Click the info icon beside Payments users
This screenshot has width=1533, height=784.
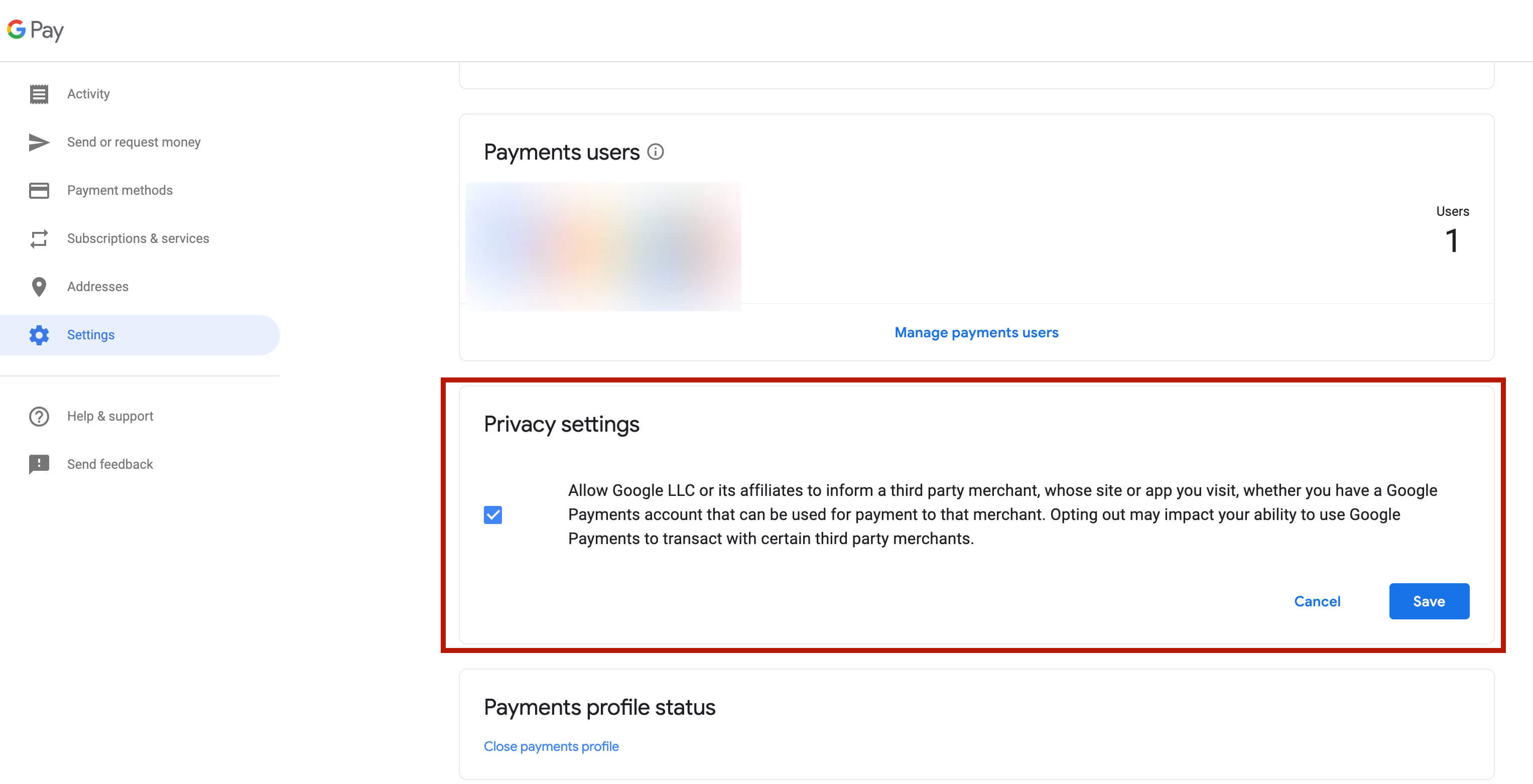point(655,152)
